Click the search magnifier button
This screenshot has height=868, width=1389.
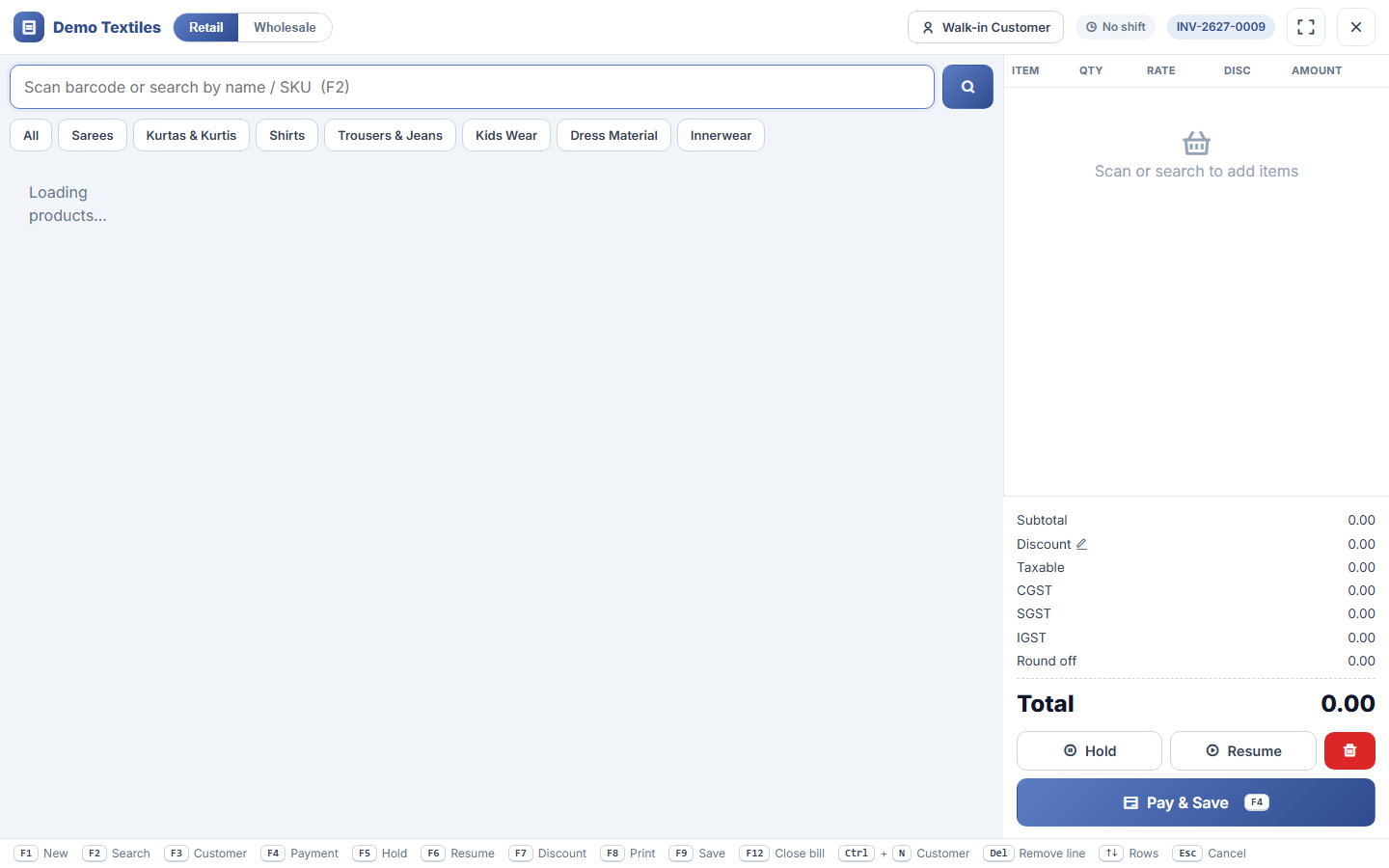click(x=967, y=87)
